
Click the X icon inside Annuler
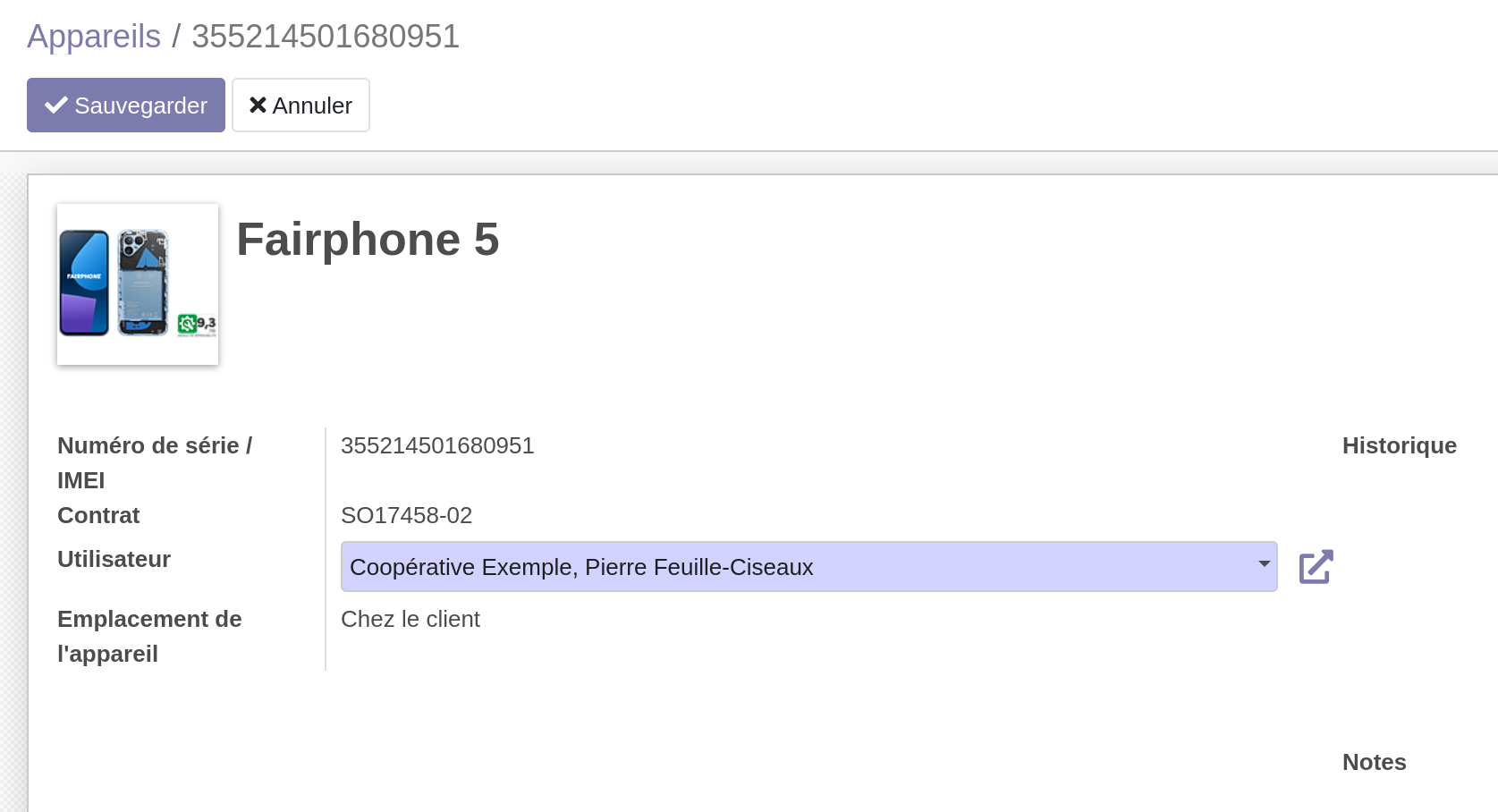[258, 106]
